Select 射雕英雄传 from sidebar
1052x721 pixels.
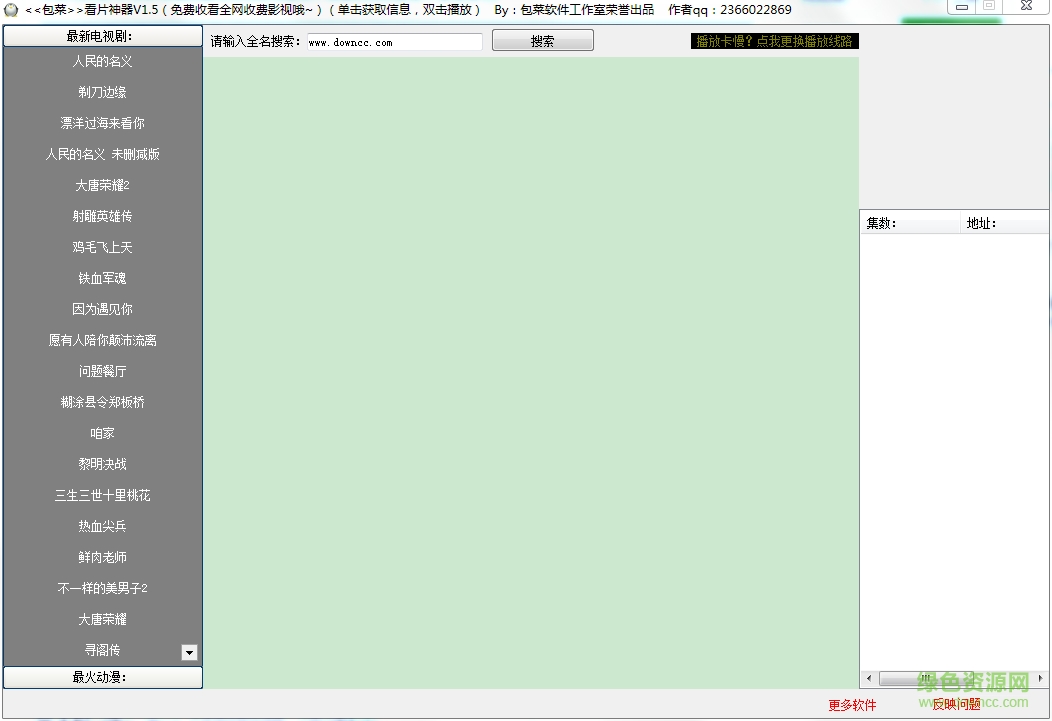[x=103, y=216]
